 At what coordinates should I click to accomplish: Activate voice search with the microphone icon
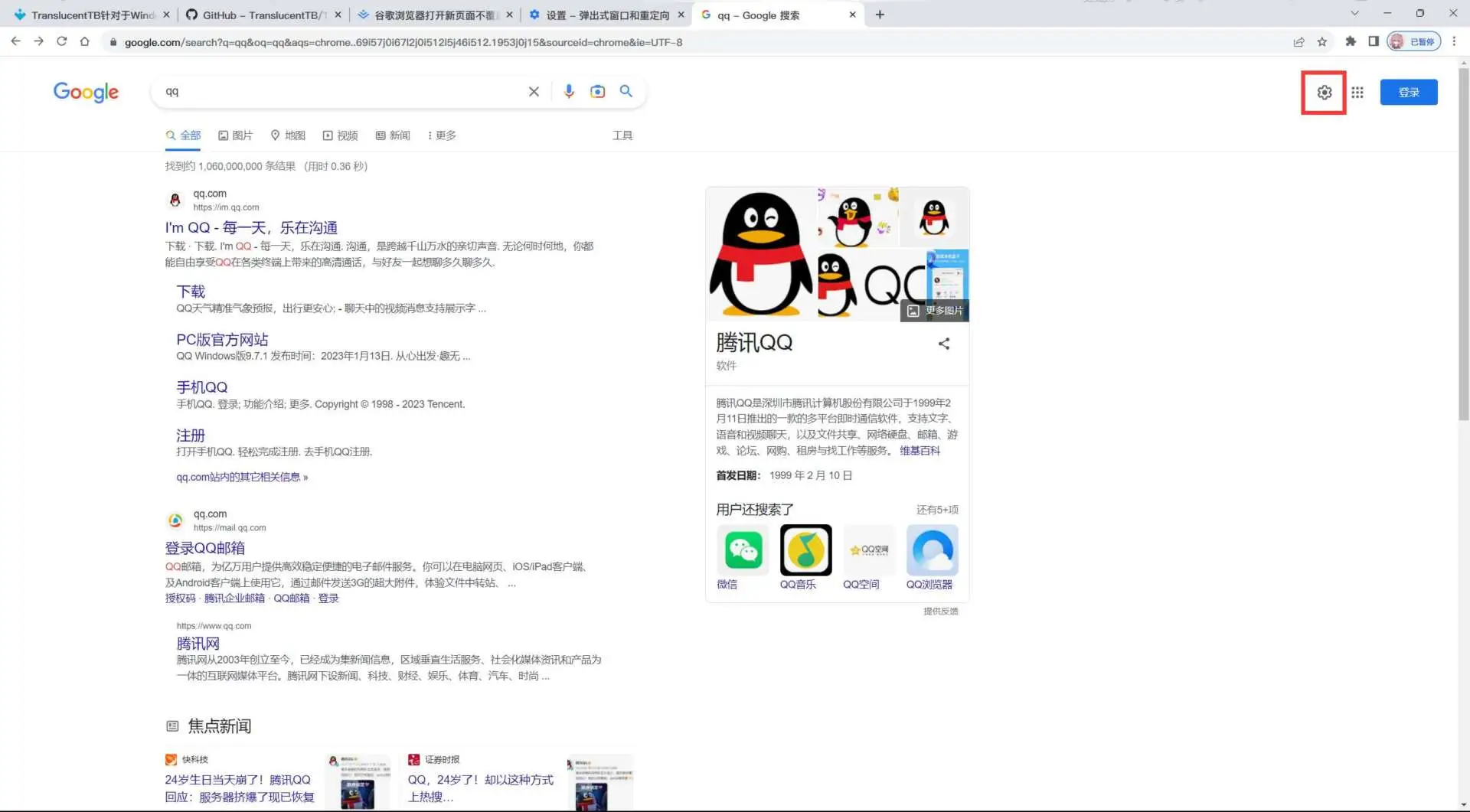[x=569, y=91]
